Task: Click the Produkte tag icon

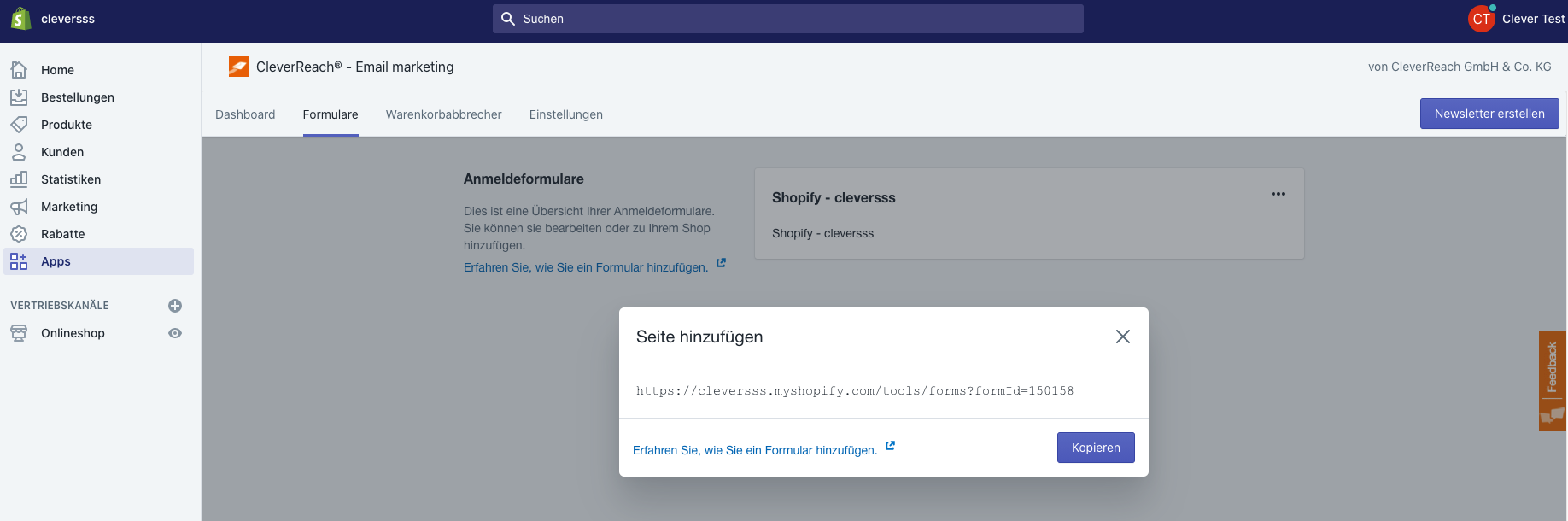Action: point(19,125)
